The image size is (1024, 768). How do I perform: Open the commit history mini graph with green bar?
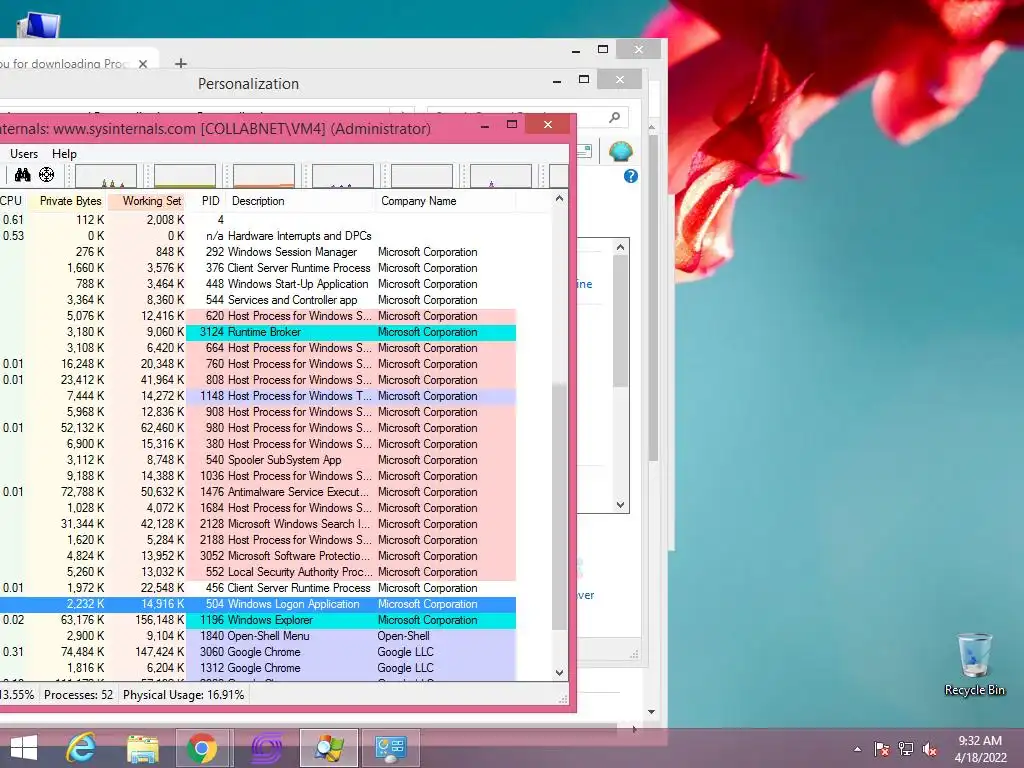pos(185,176)
